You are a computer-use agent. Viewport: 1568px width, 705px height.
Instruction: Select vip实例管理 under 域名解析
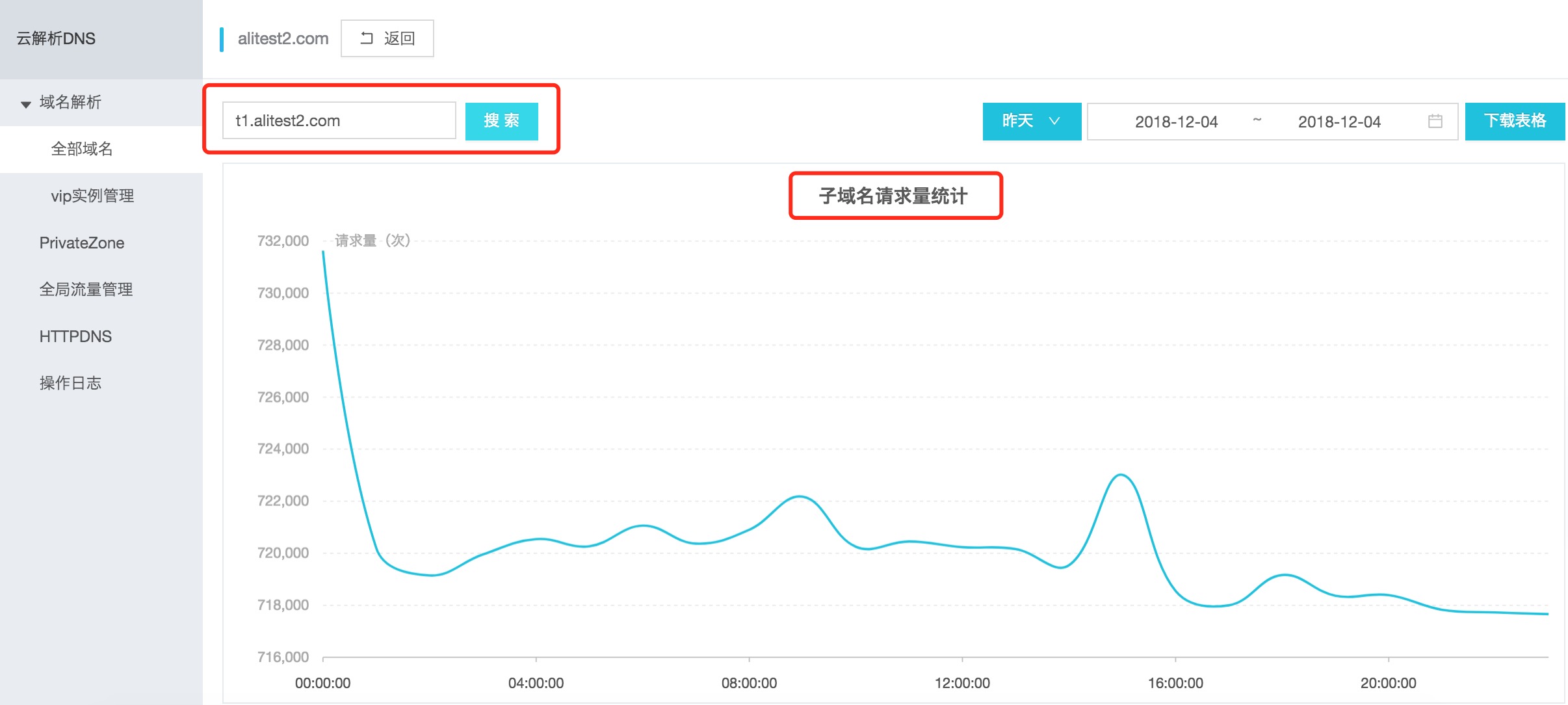93,196
